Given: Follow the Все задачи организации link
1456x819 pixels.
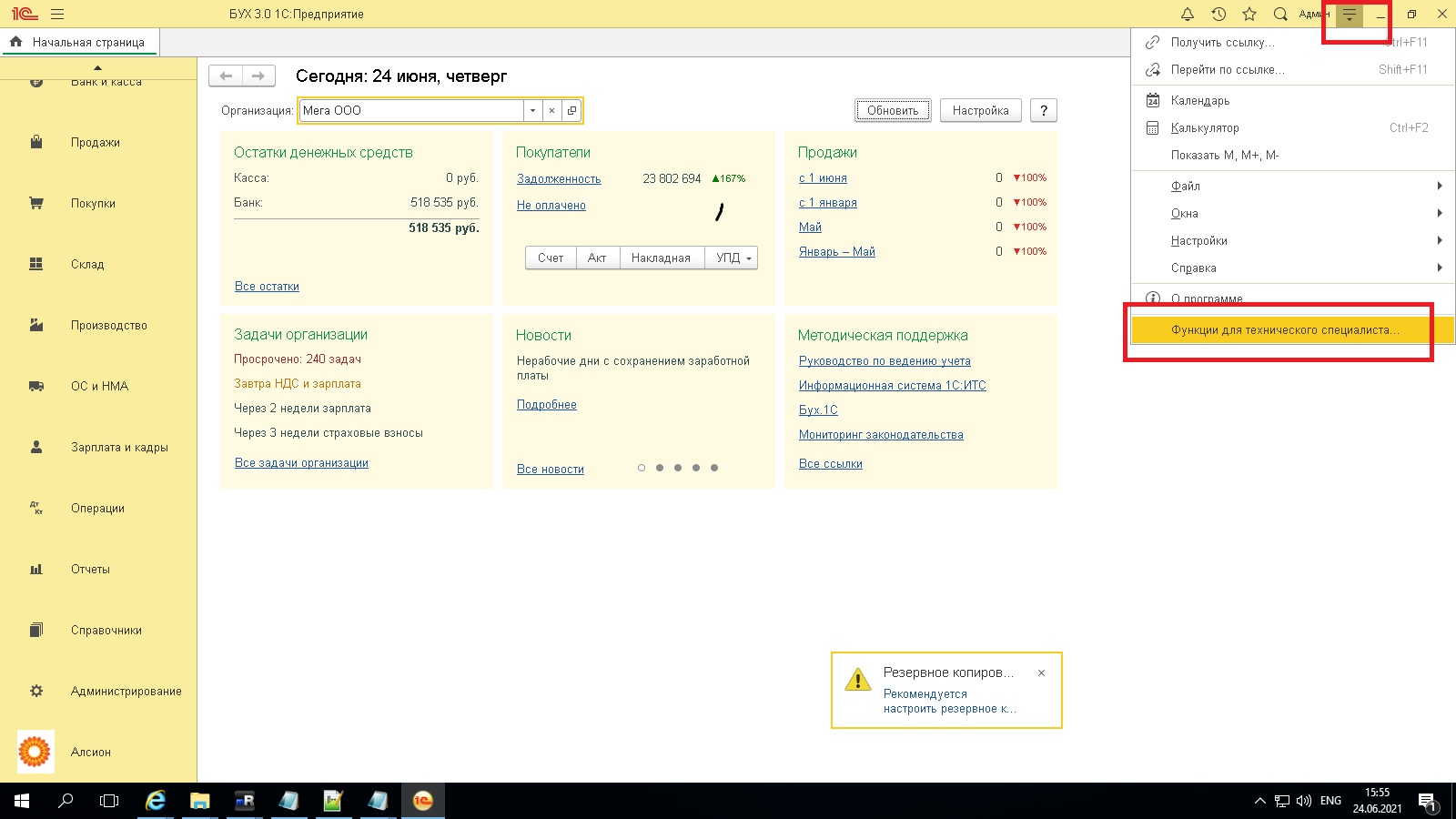Looking at the screenshot, I should point(301,463).
